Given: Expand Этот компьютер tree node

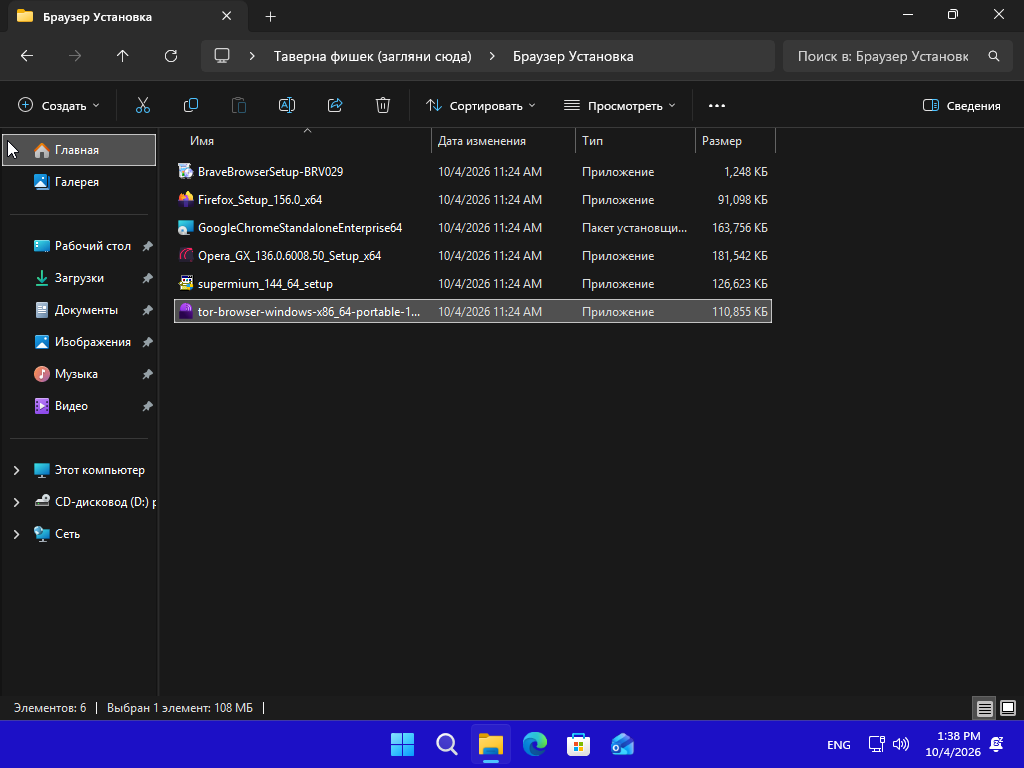Looking at the screenshot, I should click(x=16, y=470).
